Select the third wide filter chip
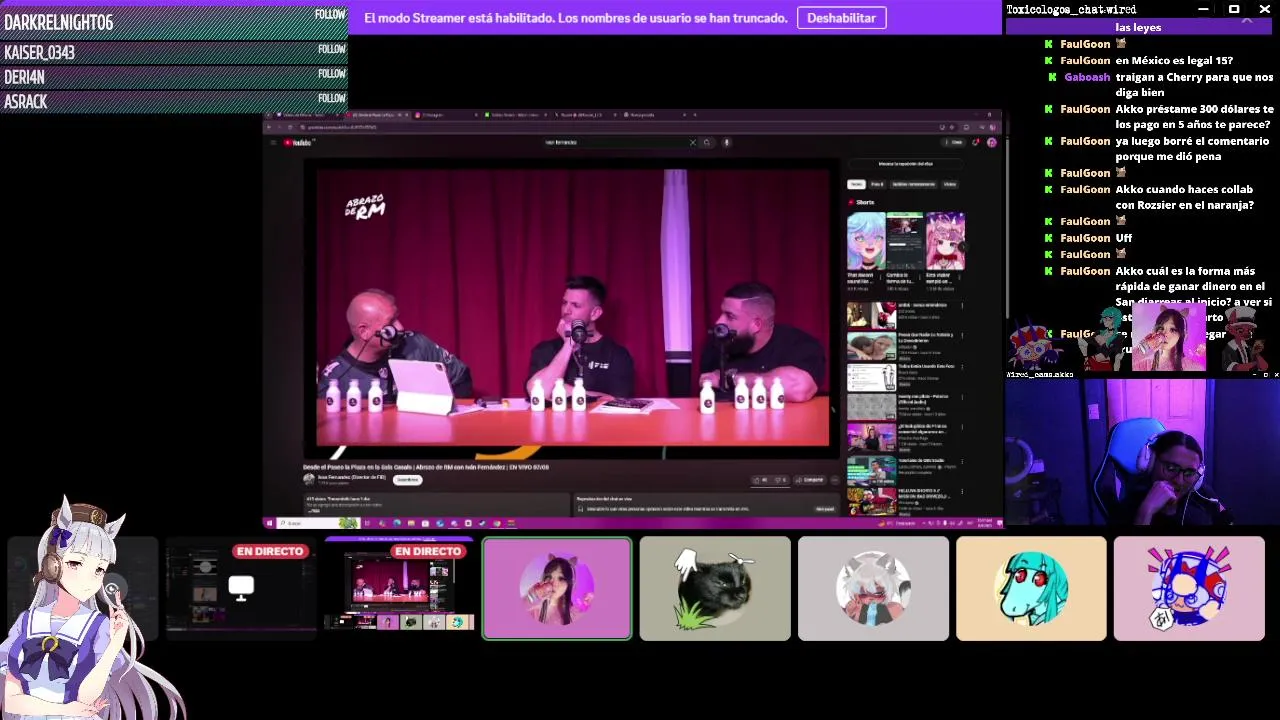Image resolution: width=1280 pixels, height=720 pixels. click(913, 184)
